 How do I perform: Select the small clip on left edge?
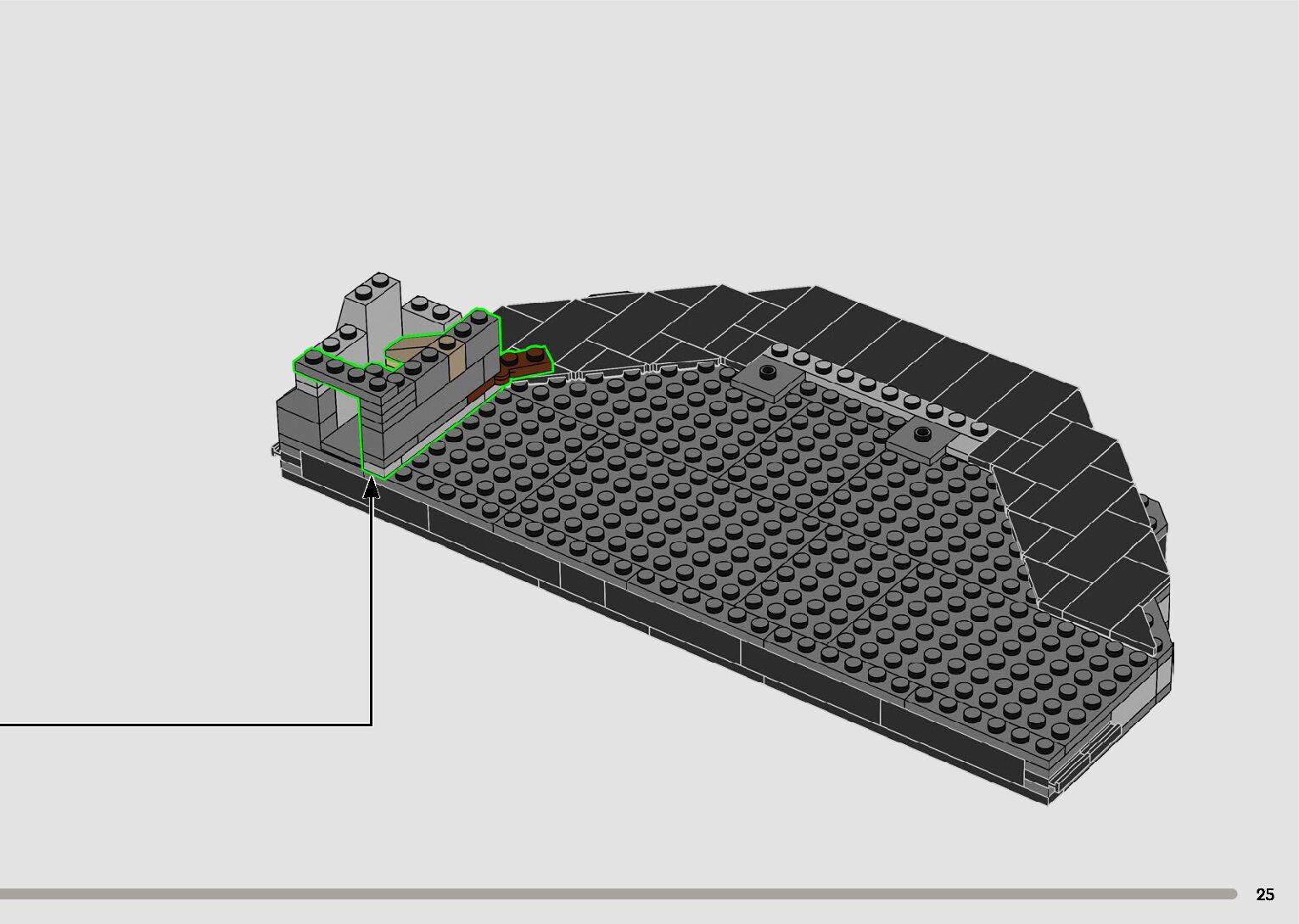point(275,450)
